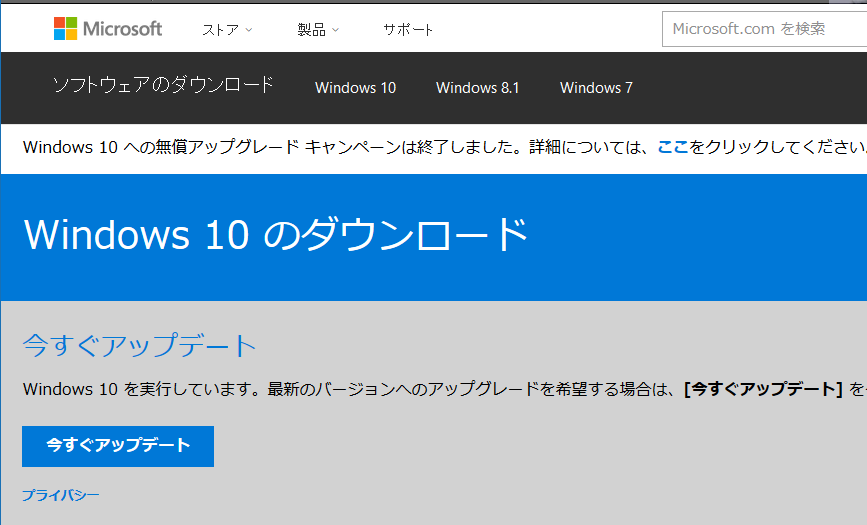867x525 pixels.
Task: Focus the Microsoft.com を検索 search box
Action: [x=764, y=29]
